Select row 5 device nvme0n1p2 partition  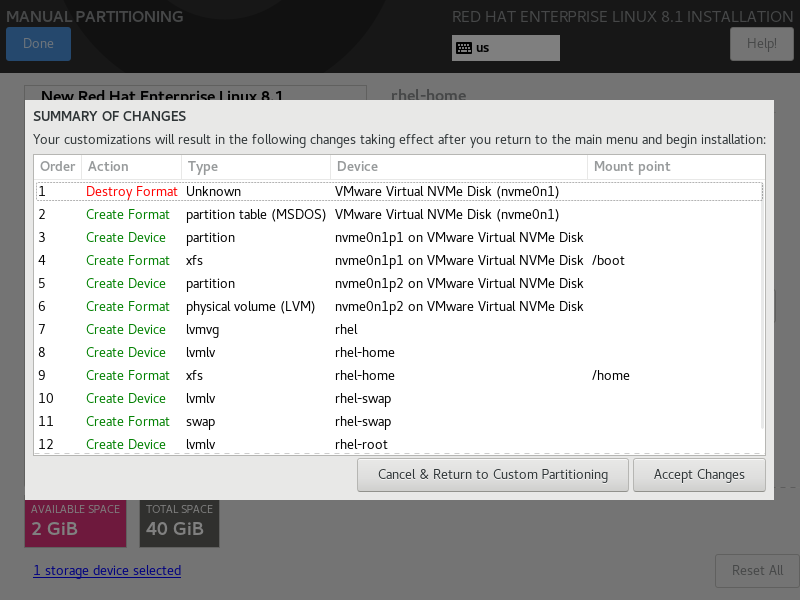(x=399, y=283)
